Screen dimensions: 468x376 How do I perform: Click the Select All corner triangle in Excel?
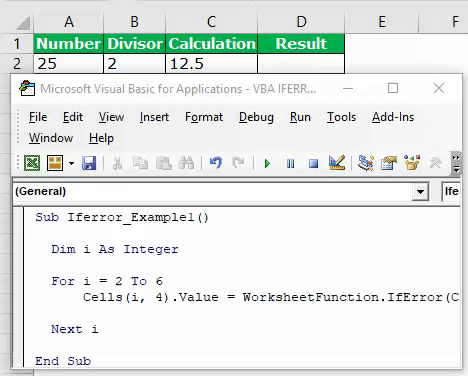(23, 23)
